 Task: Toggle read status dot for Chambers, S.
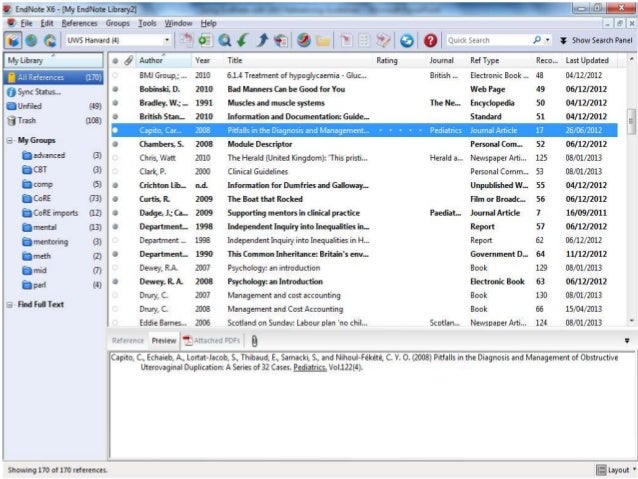[x=116, y=144]
